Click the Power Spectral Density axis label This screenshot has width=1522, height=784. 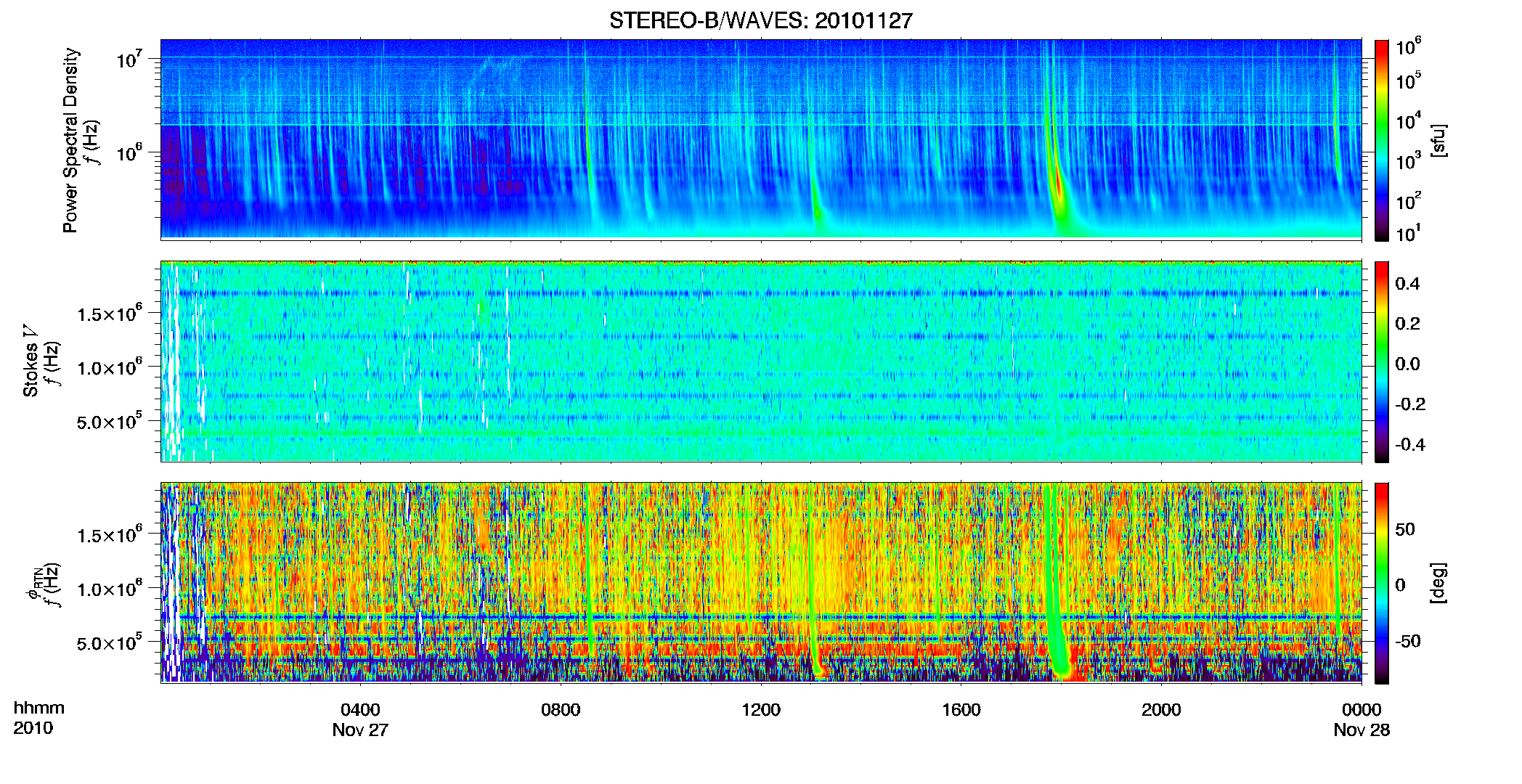coord(70,140)
